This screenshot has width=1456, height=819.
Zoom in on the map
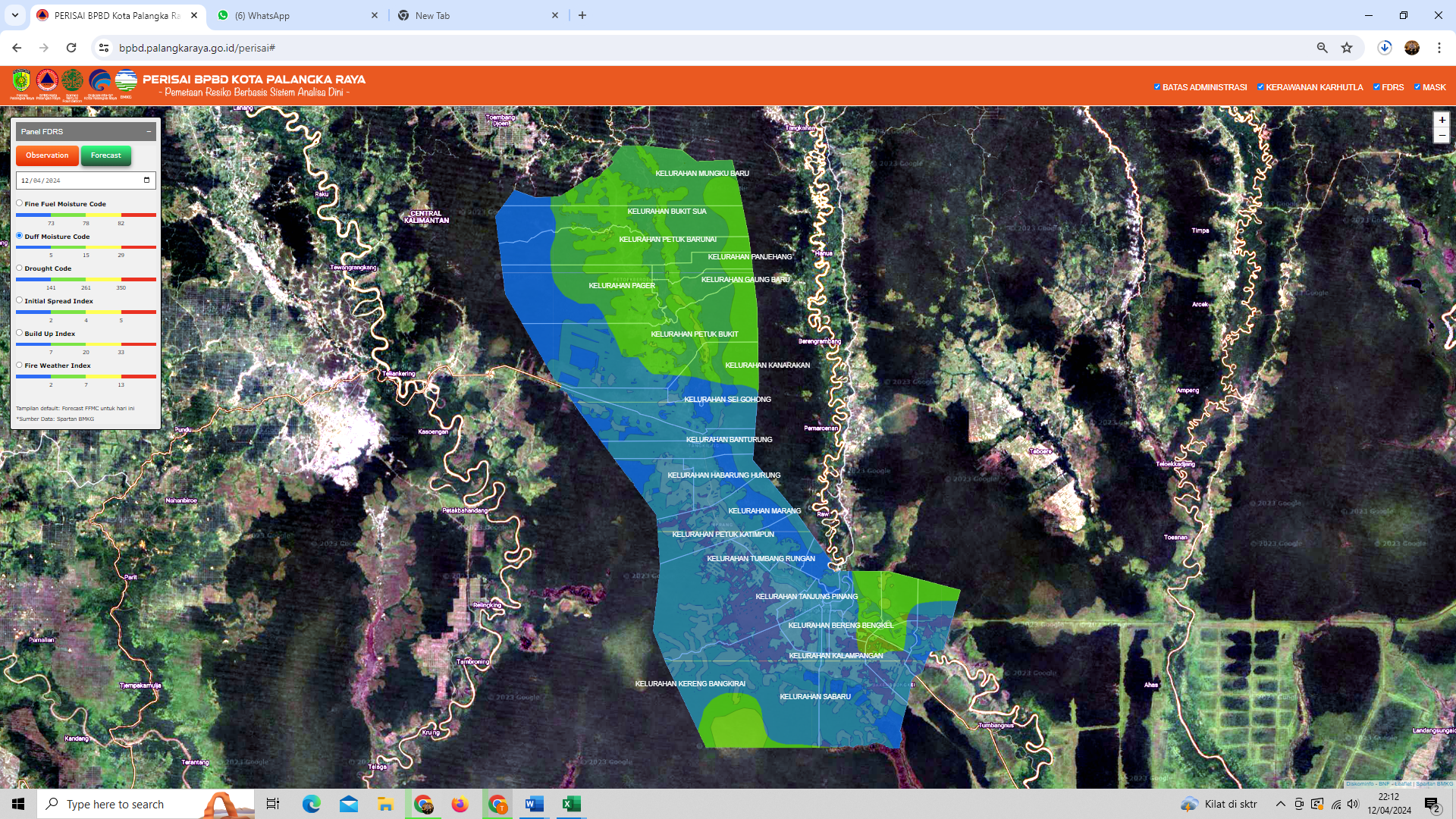pyautogui.click(x=1442, y=120)
